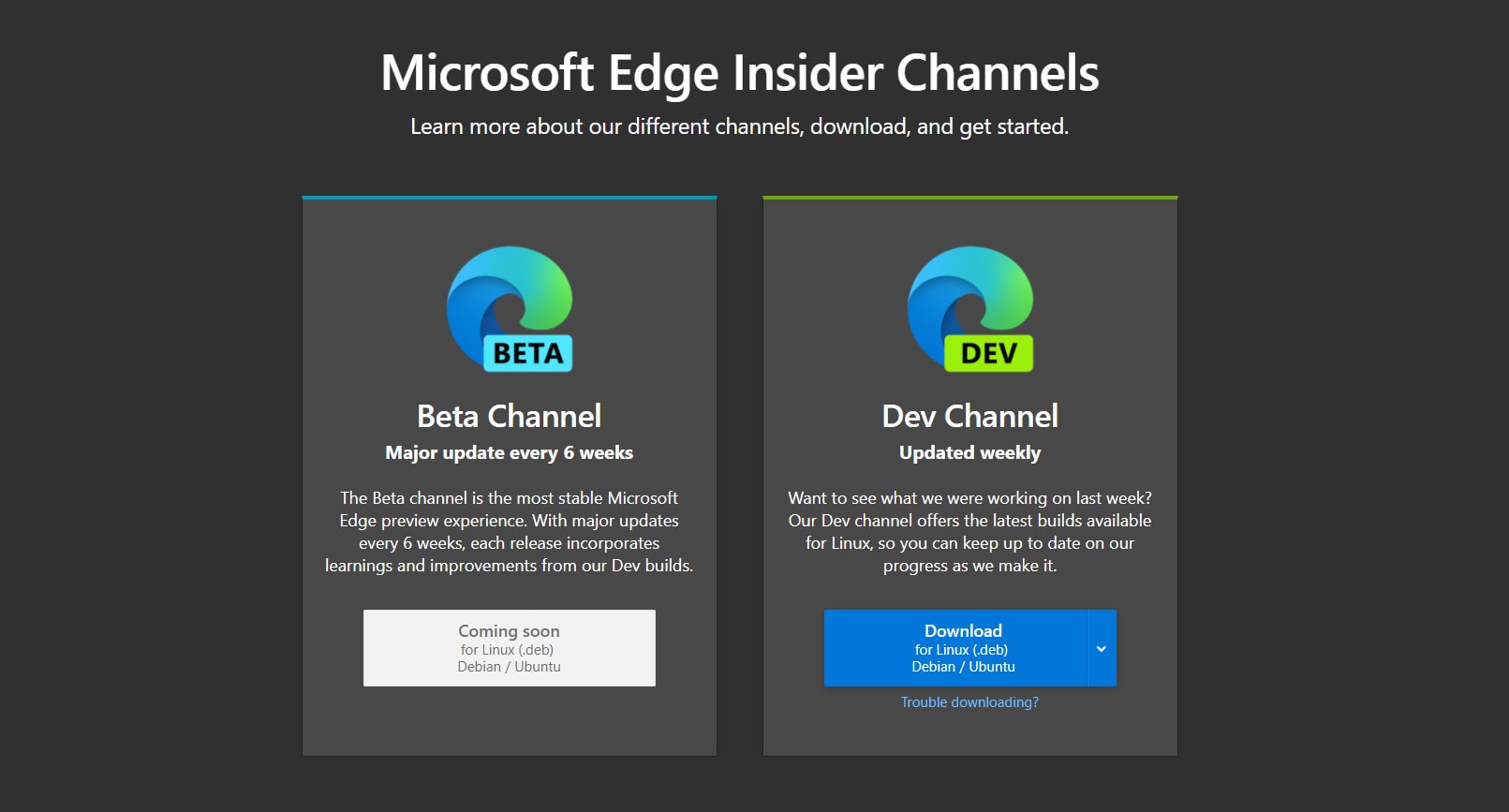Click 'Major update every 6 weeks' text
Screen dimensions: 1509x812
pyautogui.click(x=510, y=453)
